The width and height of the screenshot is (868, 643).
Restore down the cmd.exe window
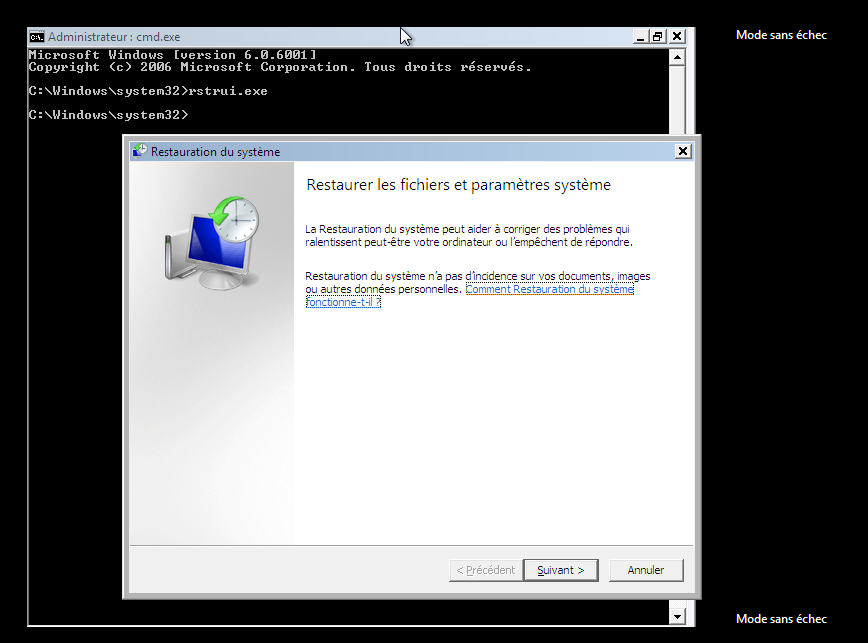point(658,37)
